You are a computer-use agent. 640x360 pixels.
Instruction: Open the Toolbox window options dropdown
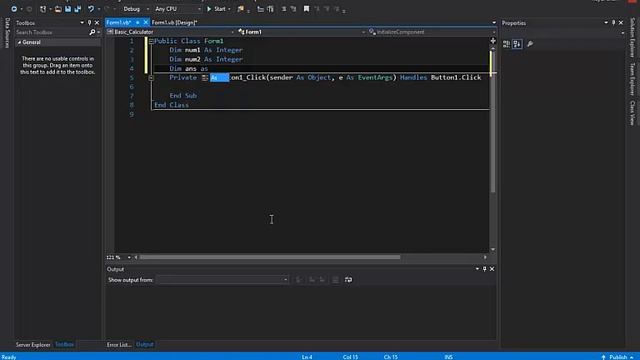coord(82,23)
